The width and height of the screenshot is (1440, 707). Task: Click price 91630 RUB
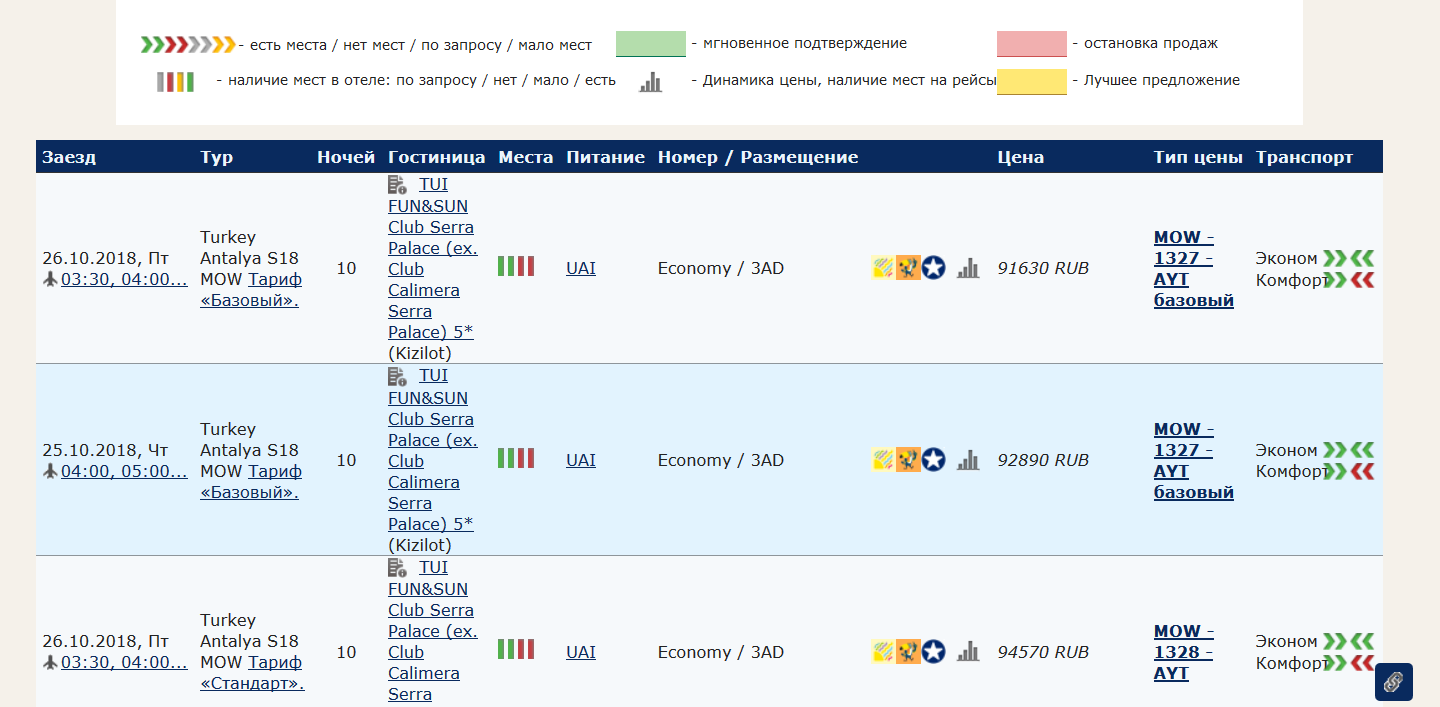tap(1043, 268)
